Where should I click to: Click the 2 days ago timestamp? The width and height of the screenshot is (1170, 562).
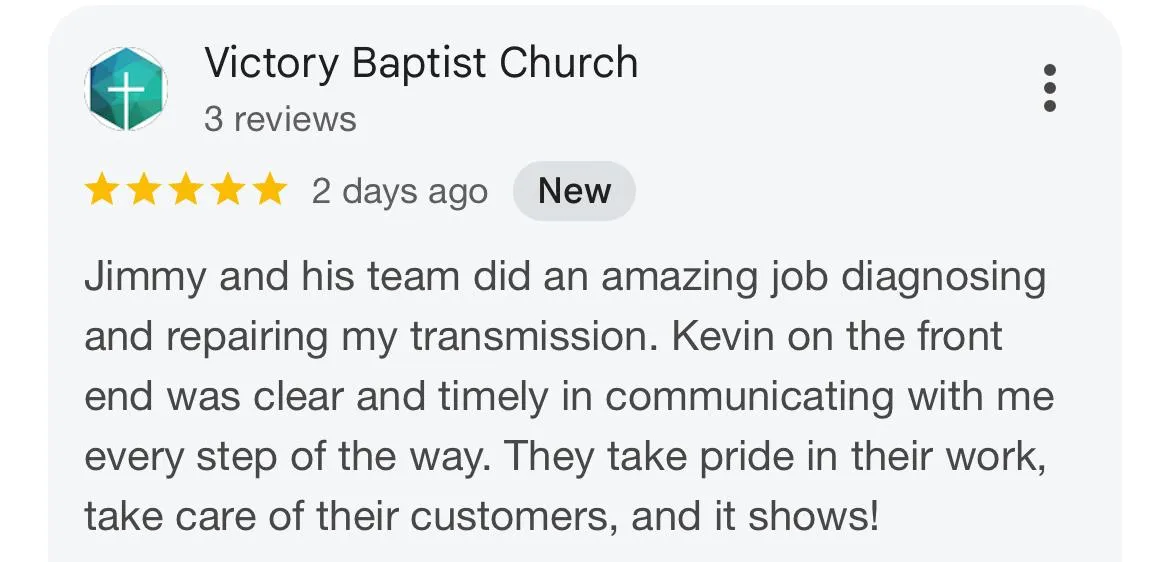[399, 192]
